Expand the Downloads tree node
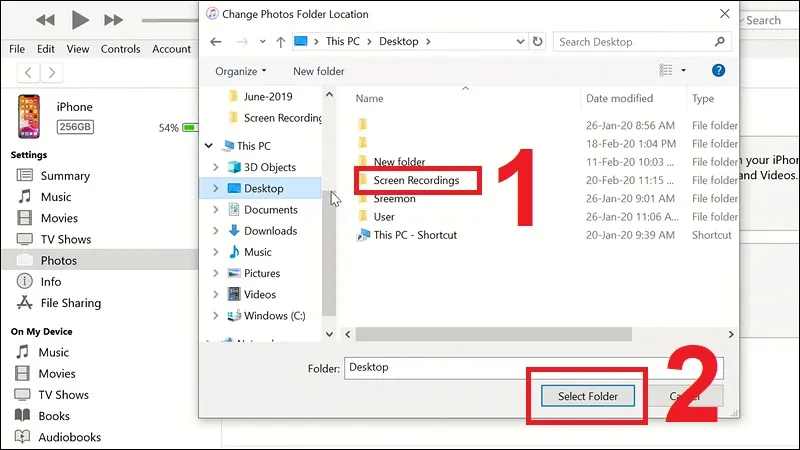The height and width of the screenshot is (450, 800). coord(216,231)
